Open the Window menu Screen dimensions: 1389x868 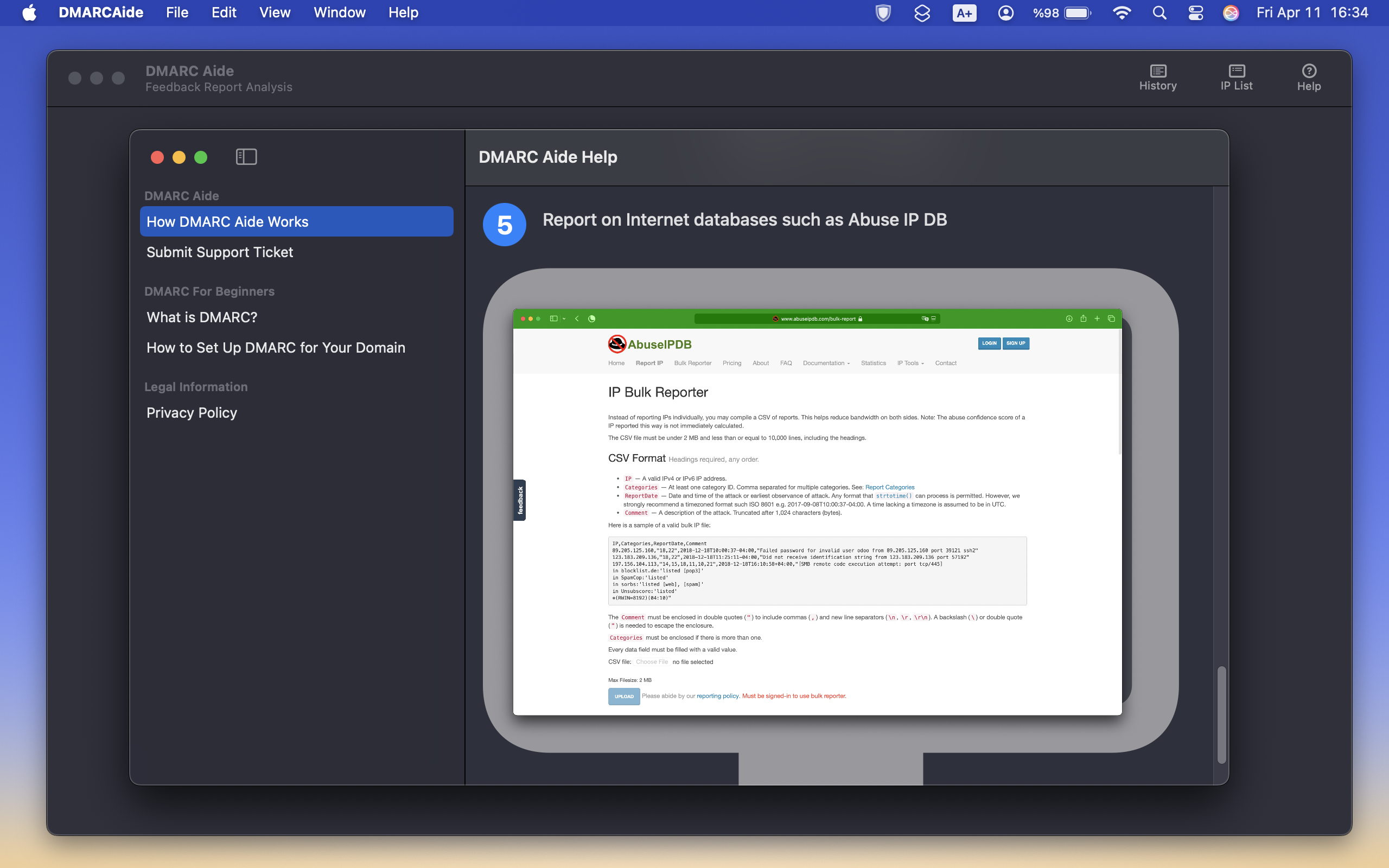coord(339,12)
